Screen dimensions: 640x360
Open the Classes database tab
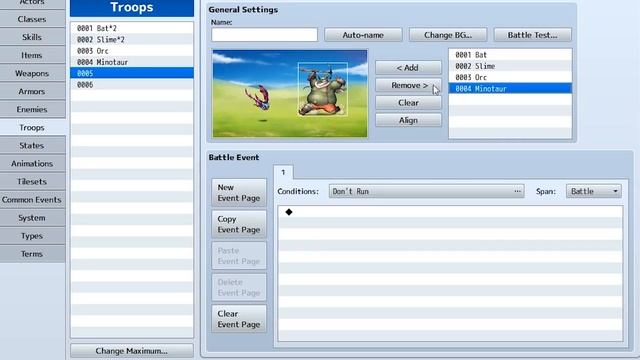click(32, 19)
